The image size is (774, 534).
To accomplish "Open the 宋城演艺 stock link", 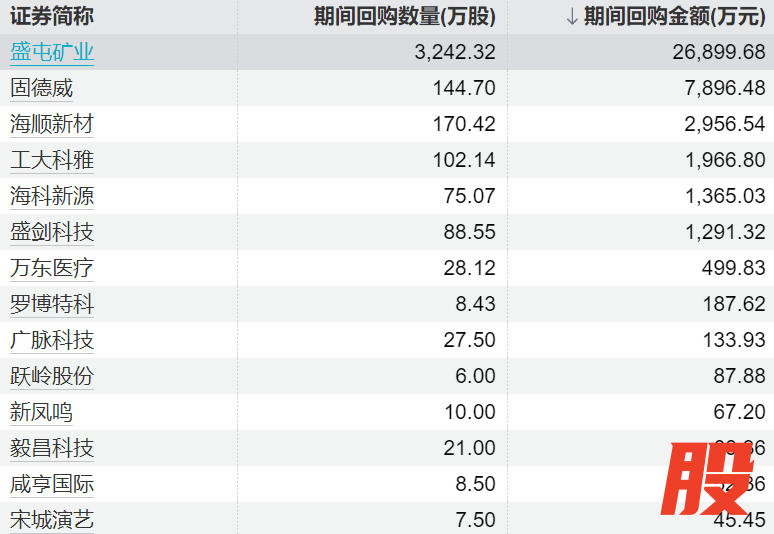I will pos(52,520).
